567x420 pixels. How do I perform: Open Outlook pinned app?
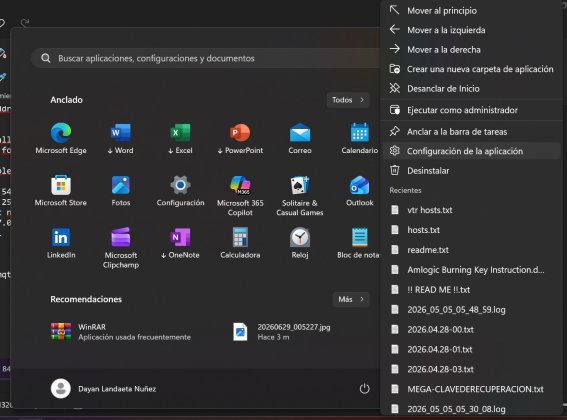[359, 191]
